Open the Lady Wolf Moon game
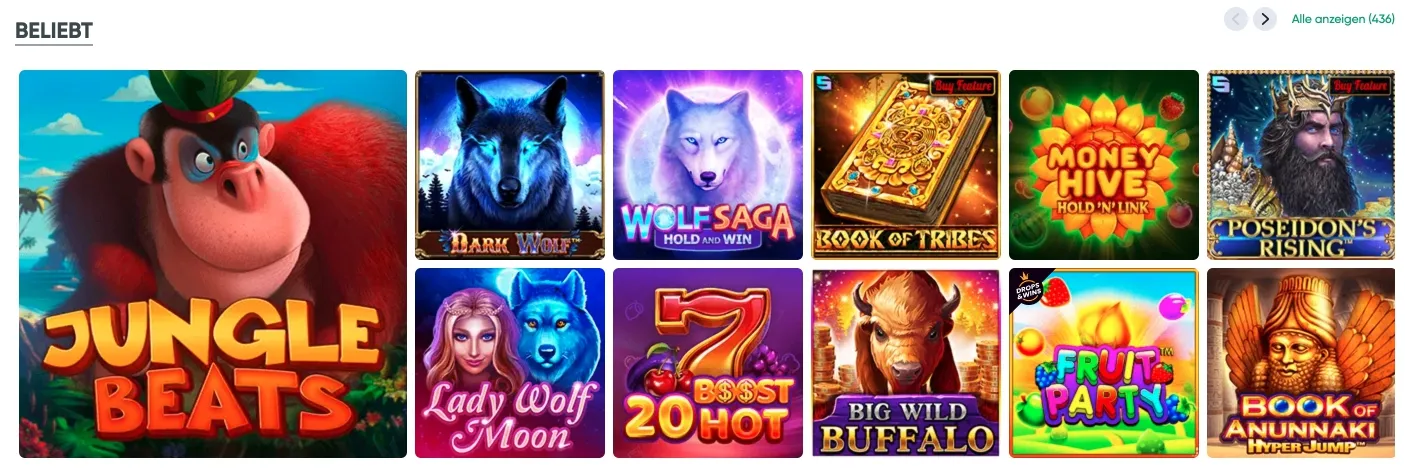Viewport: 1405px width, 468px height. click(x=510, y=363)
